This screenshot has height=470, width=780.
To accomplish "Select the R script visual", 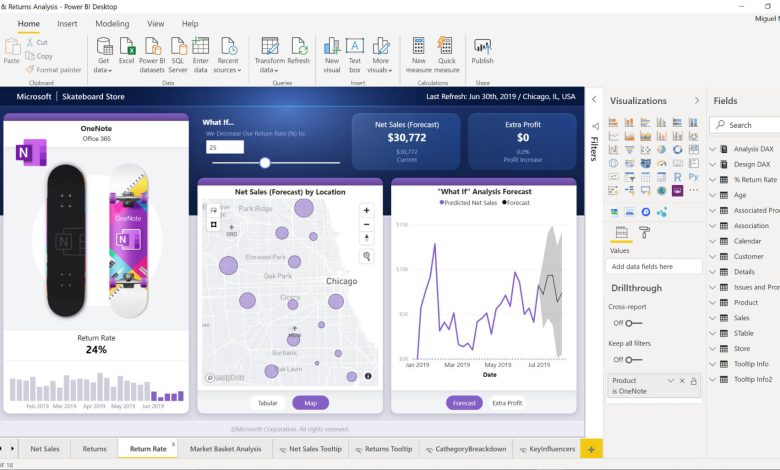I will click(x=678, y=177).
